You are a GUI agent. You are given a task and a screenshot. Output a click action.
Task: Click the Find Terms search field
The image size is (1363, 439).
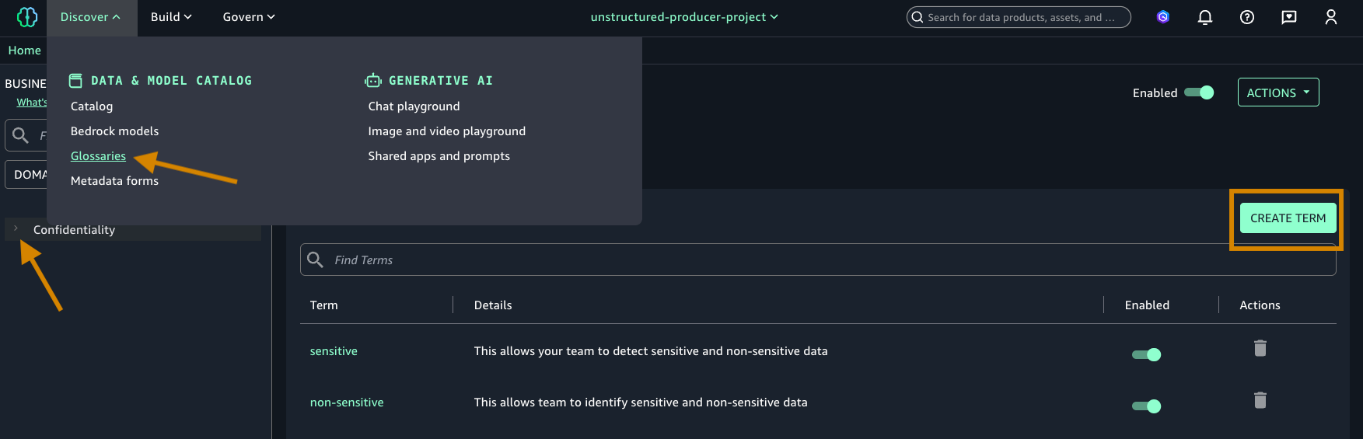click(x=818, y=260)
